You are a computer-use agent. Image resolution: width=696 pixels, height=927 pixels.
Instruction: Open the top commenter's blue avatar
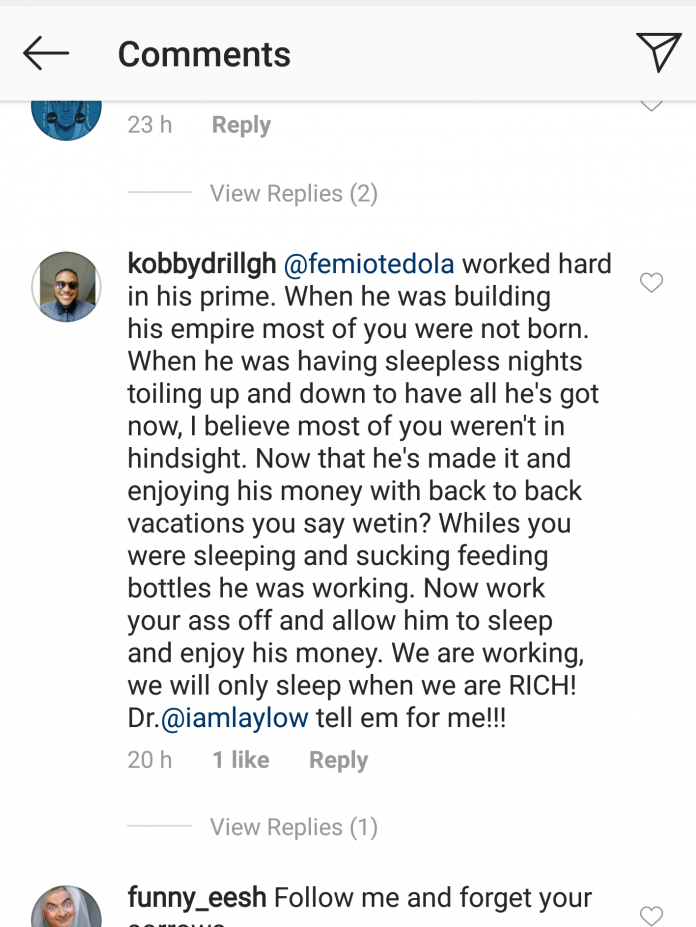pos(67,115)
